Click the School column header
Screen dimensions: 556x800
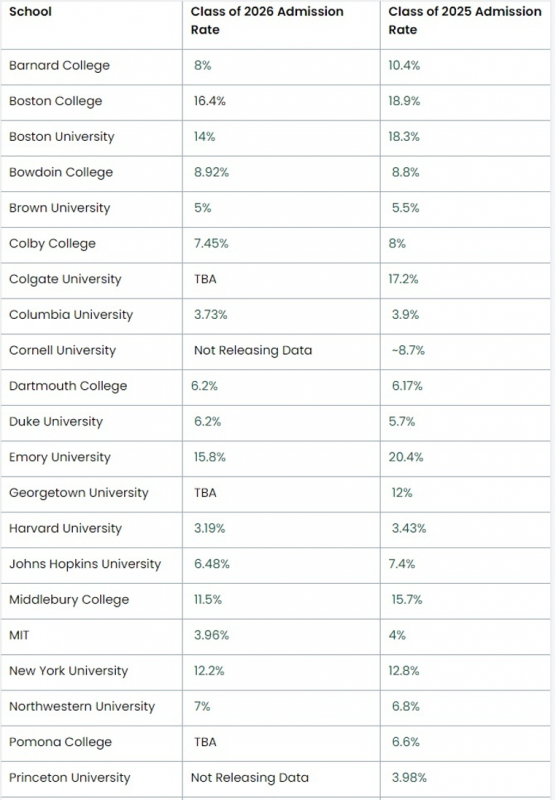tap(30, 11)
